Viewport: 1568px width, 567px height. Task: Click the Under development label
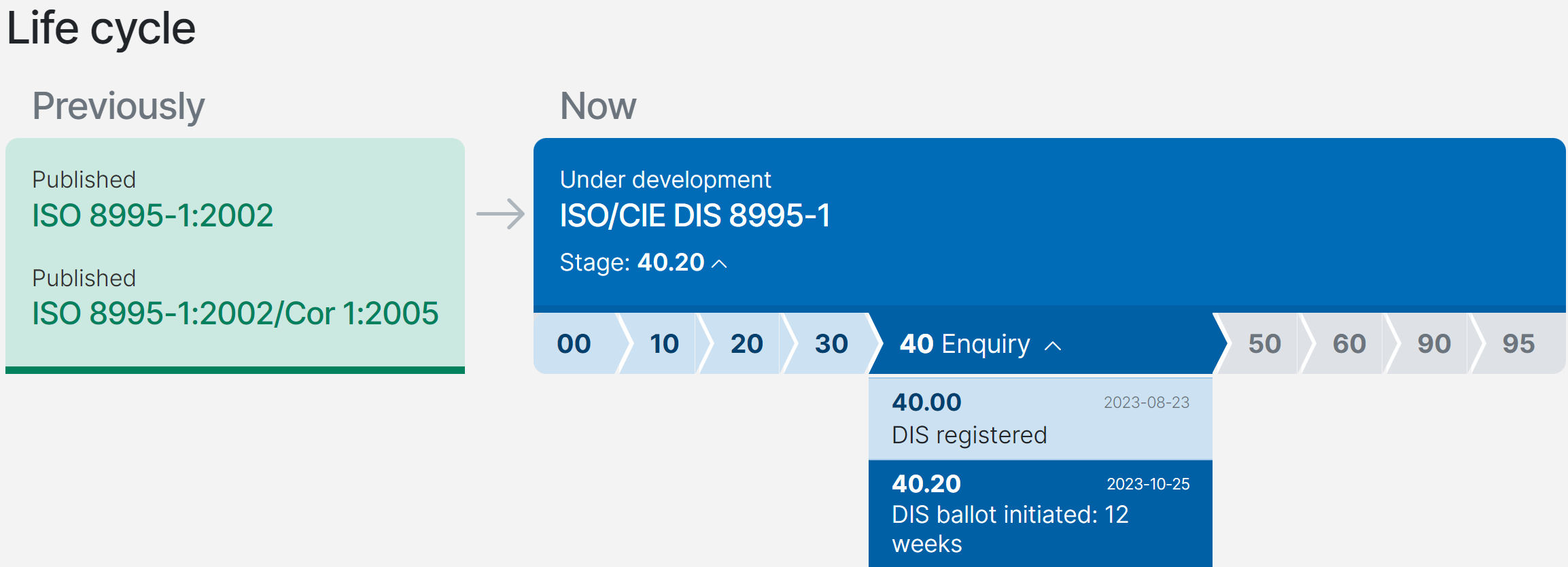pyautogui.click(x=665, y=179)
